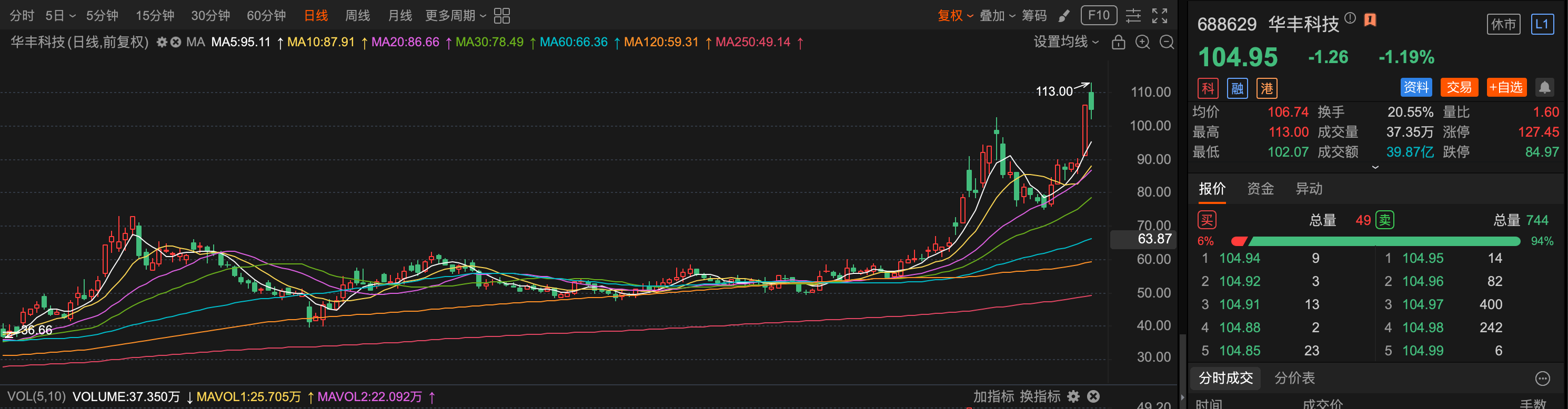
Task: Click the 113.00 high price label
Action: (x=1054, y=92)
